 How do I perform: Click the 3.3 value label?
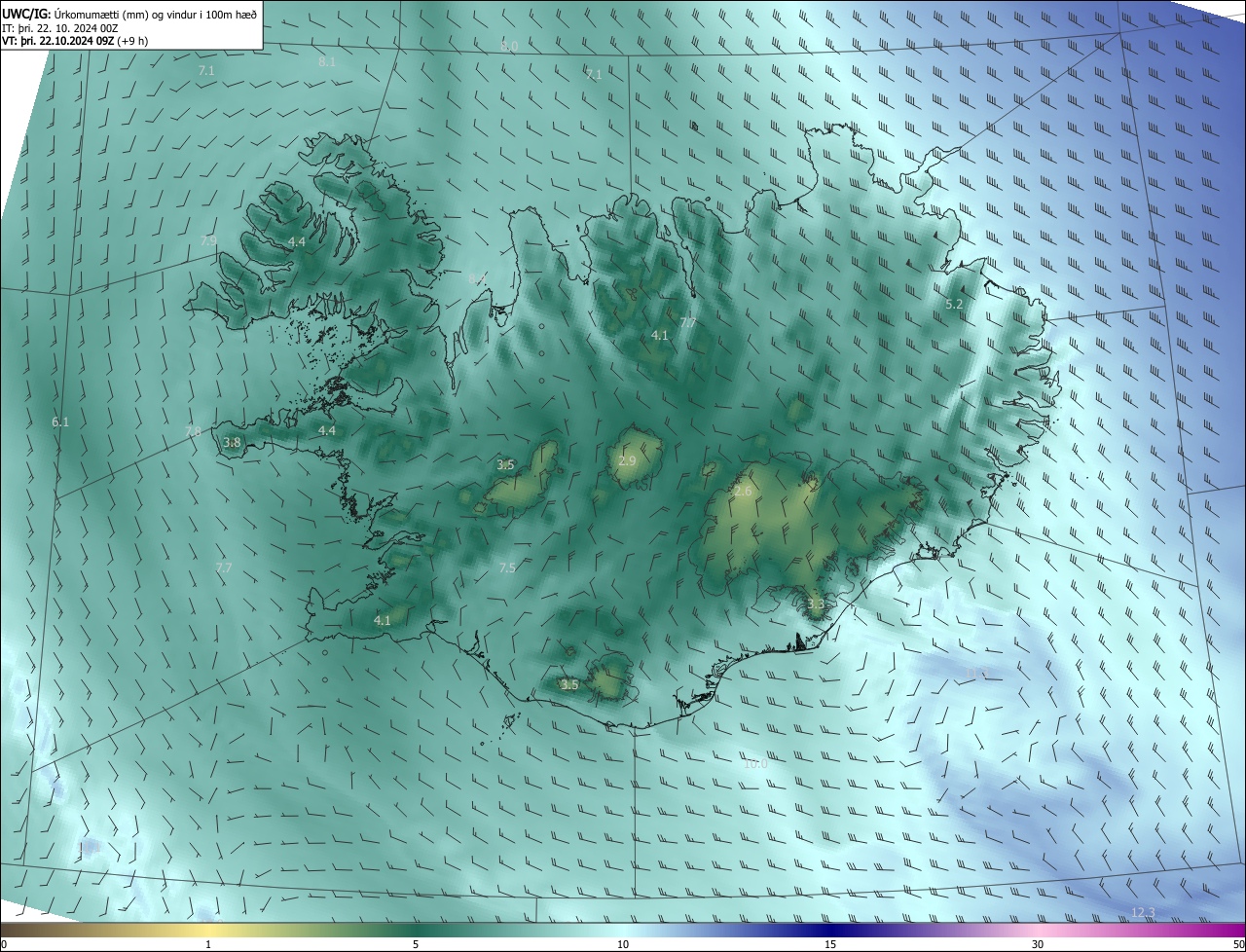coord(816,604)
